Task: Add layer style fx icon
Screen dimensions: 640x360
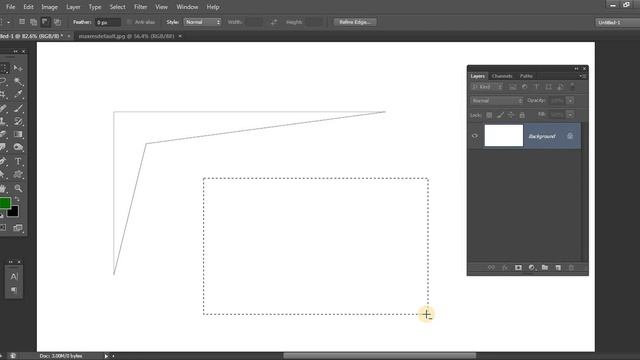Action: coord(505,268)
